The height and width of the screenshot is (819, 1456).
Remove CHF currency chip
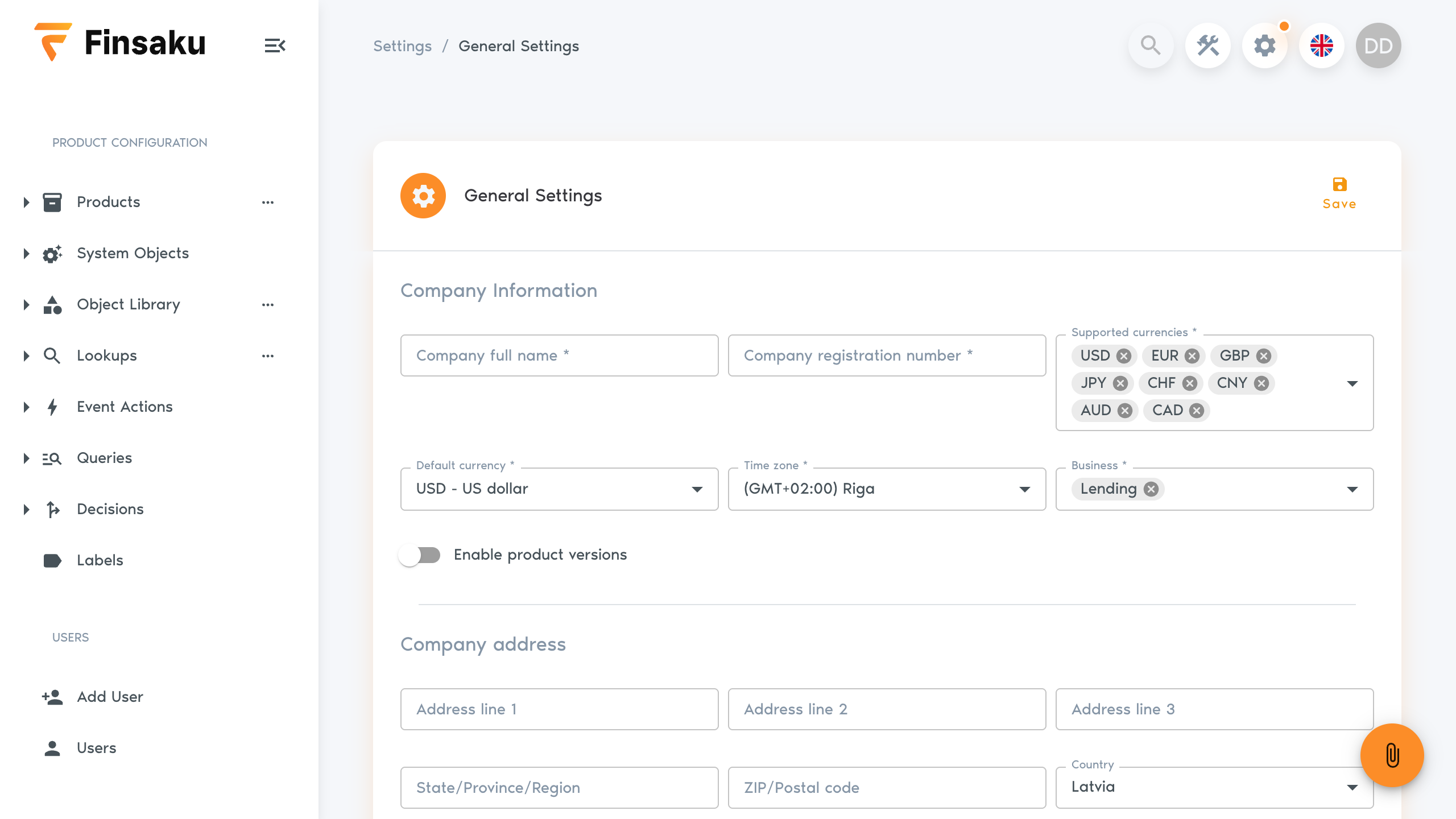click(x=1190, y=383)
